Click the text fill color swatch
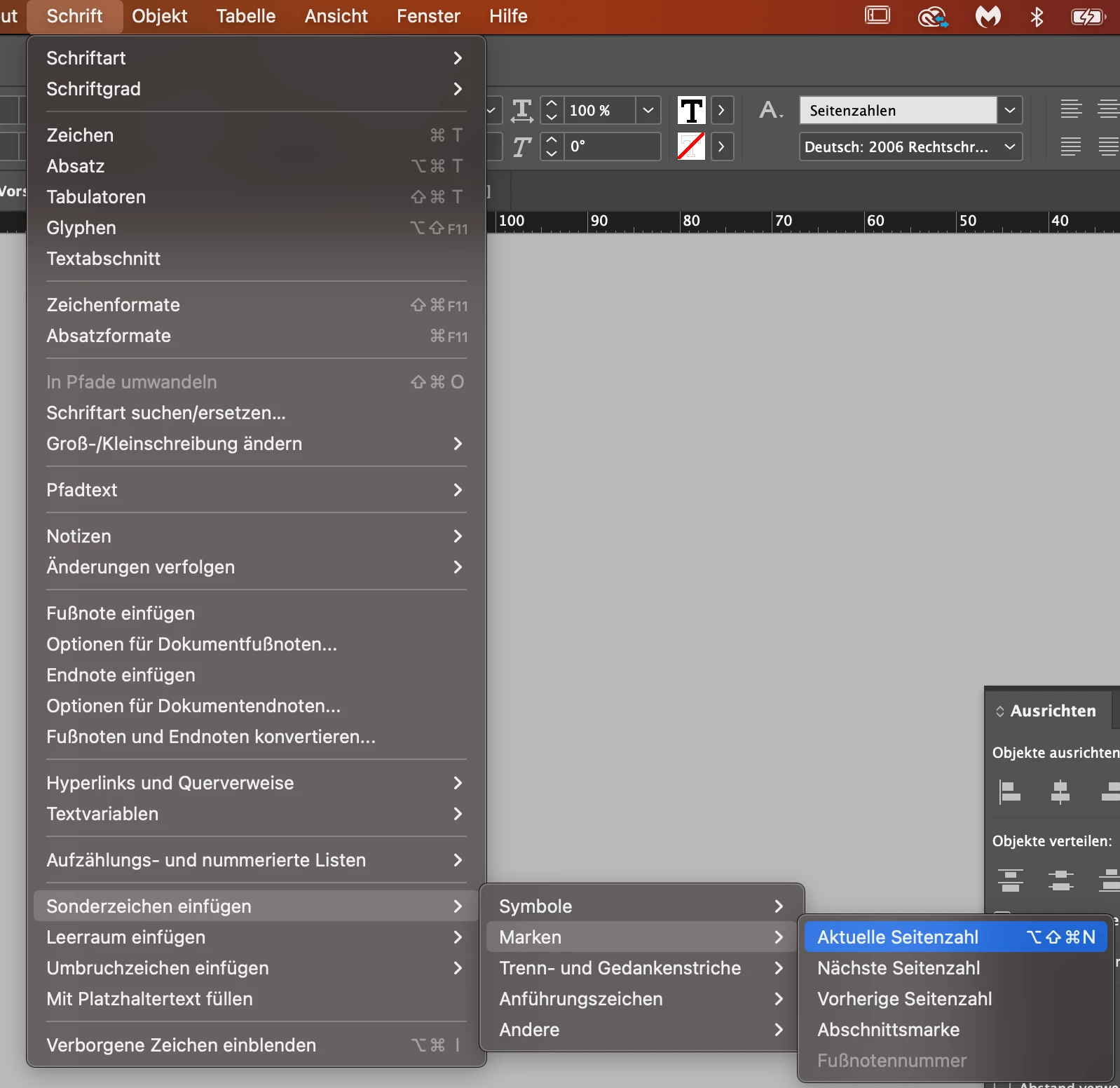The width and height of the screenshot is (1120, 1088). pos(691,110)
